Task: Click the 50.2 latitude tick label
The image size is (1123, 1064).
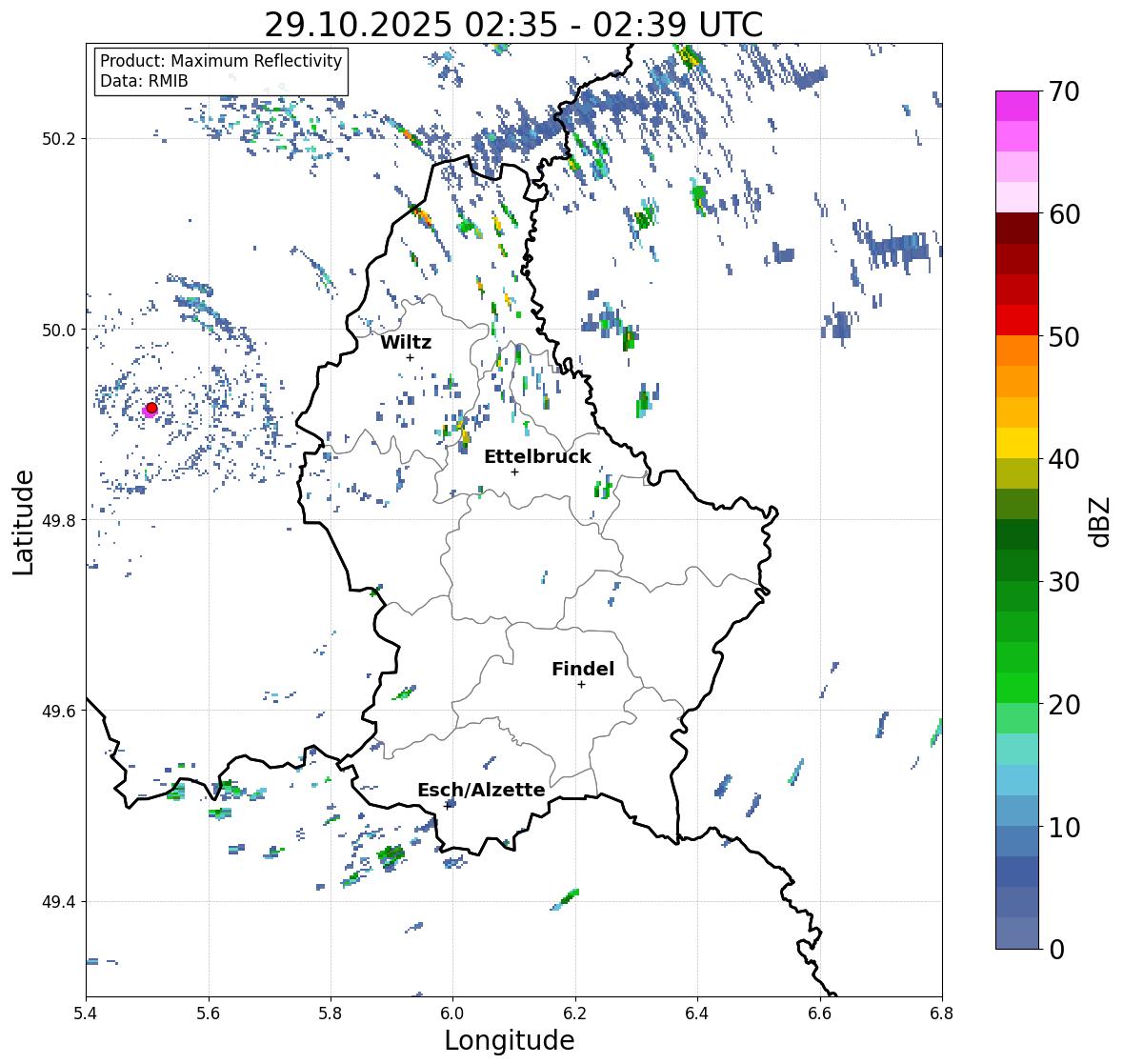Action: click(x=61, y=139)
